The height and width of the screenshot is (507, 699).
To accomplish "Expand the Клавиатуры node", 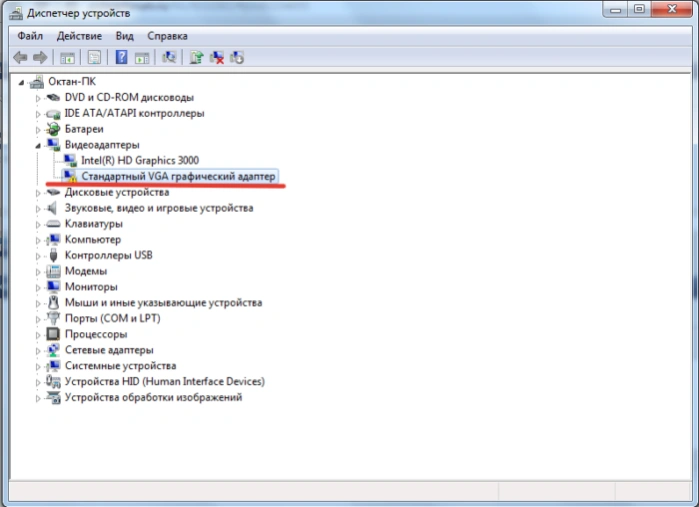I will (x=38, y=225).
